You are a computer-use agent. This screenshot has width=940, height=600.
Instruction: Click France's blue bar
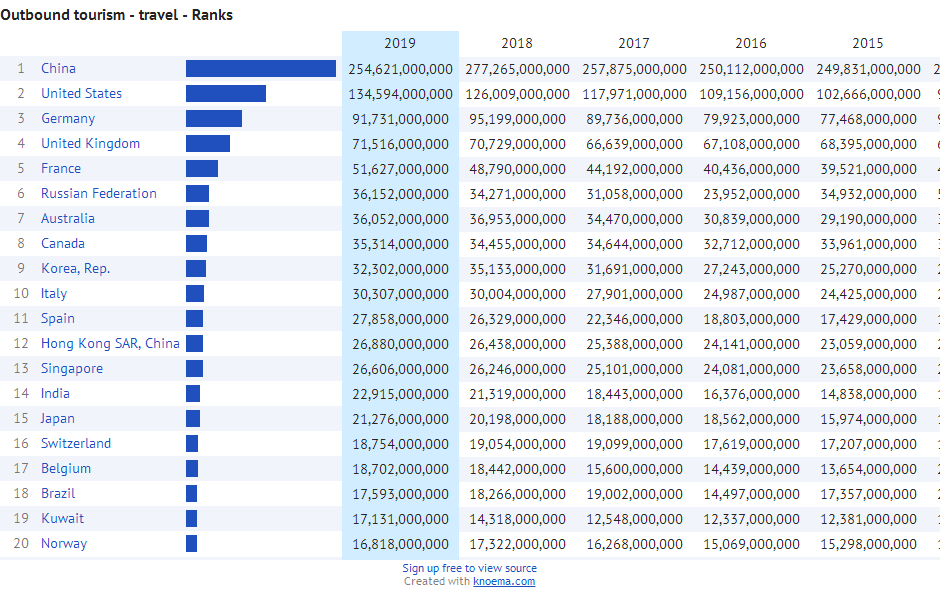point(202,168)
